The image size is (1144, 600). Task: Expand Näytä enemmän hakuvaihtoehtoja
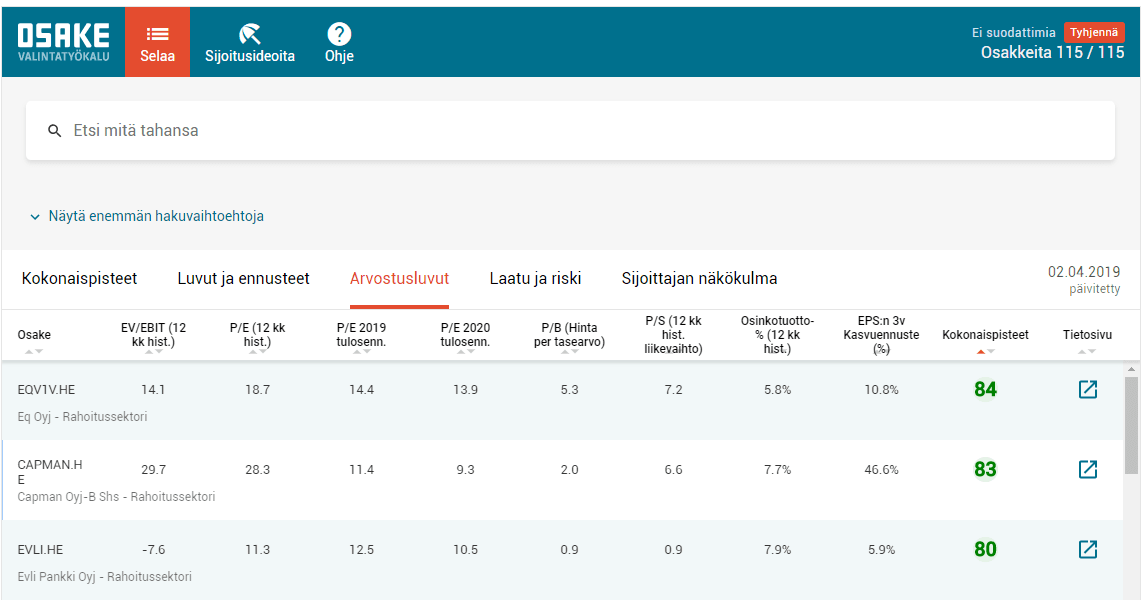point(147,216)
